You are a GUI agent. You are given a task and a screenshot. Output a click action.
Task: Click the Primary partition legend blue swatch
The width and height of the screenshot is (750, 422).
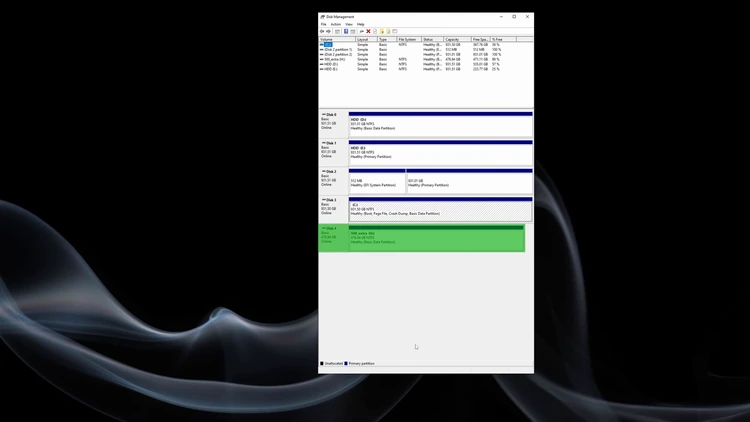[x=346, y=364]
